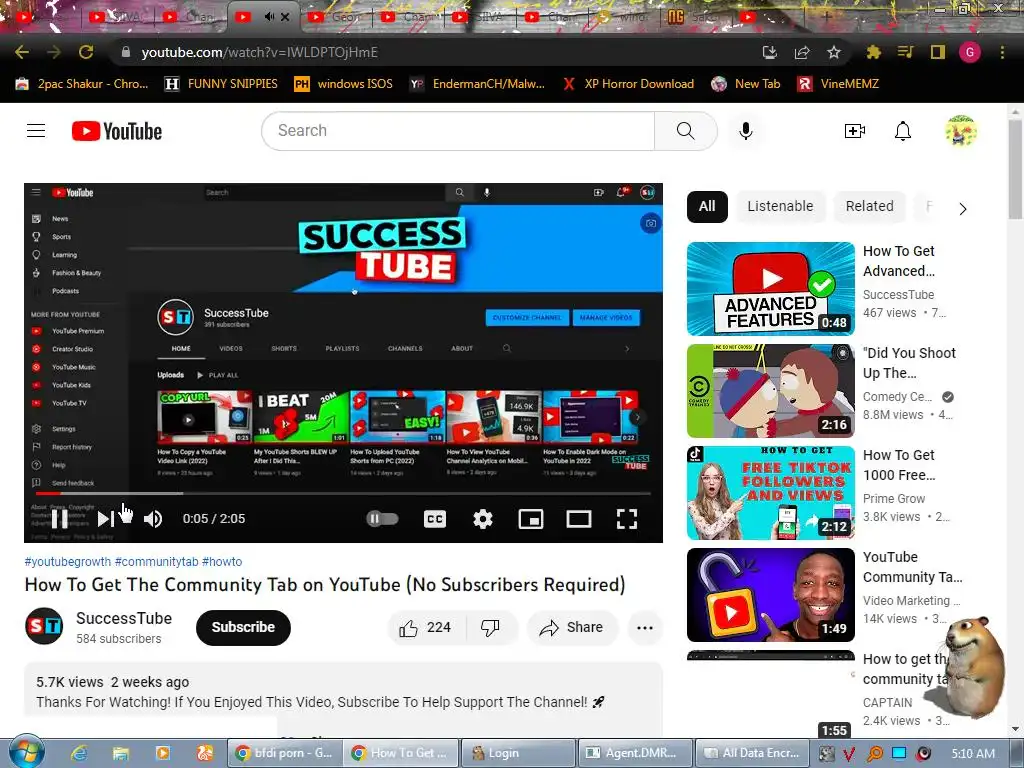Screen dimensions: 1024x768
Task: Bookmark this page with the star
Action: coord(833,52)
